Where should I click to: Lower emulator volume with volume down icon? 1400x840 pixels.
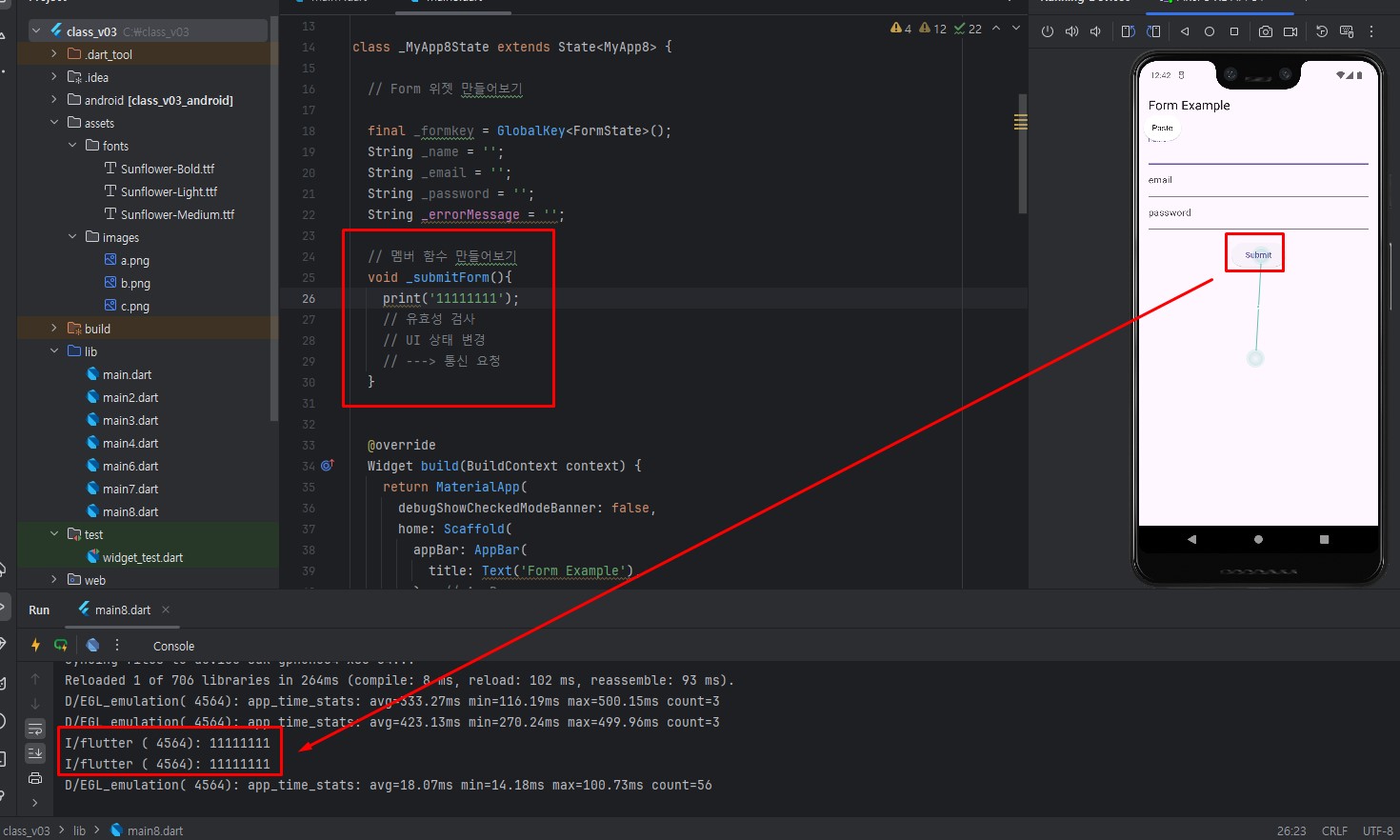point(1095,31)
